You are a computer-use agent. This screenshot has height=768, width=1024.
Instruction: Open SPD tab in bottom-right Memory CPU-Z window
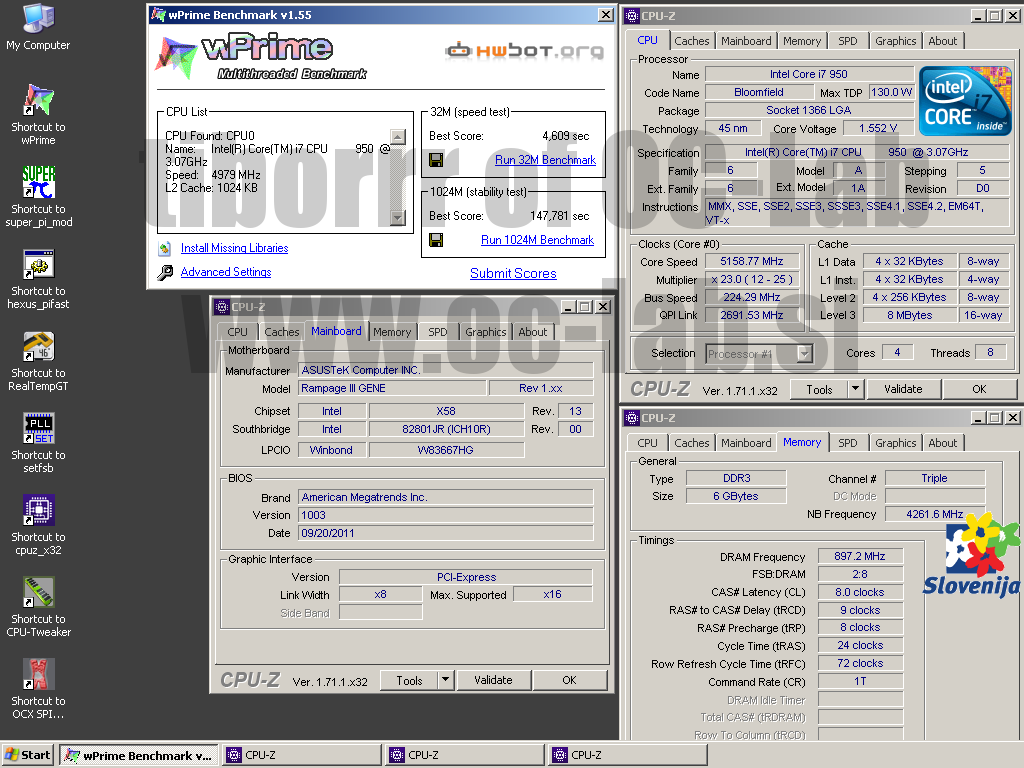pyautogui.click(x=848, y=443)
